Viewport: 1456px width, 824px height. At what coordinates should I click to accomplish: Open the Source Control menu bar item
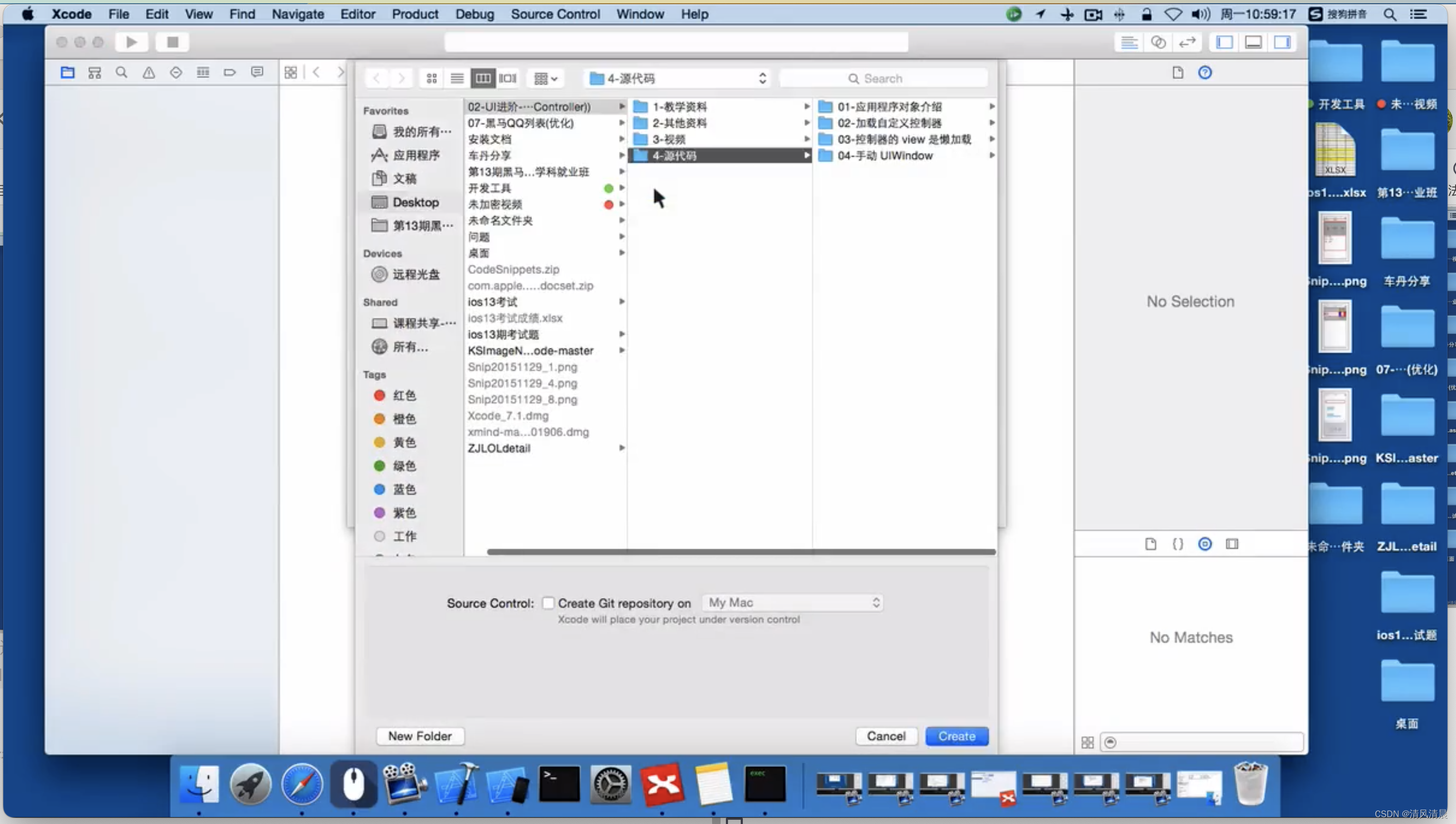pyautogui.click(x=555, y=14)
